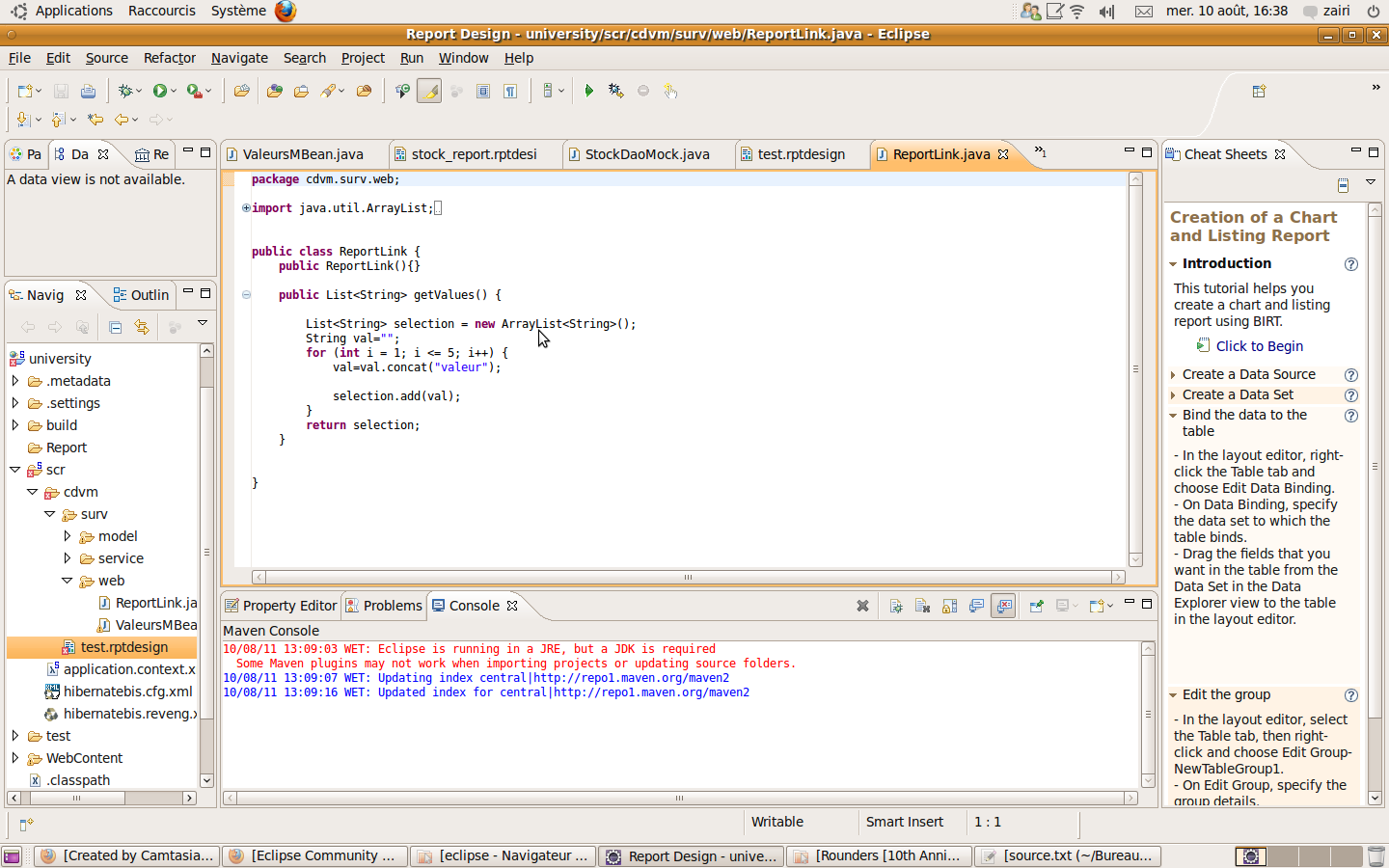The width and height of the screenshot is (1389, 868).
Task: Click the green Run button in toolbar
Action: point(159,91)
